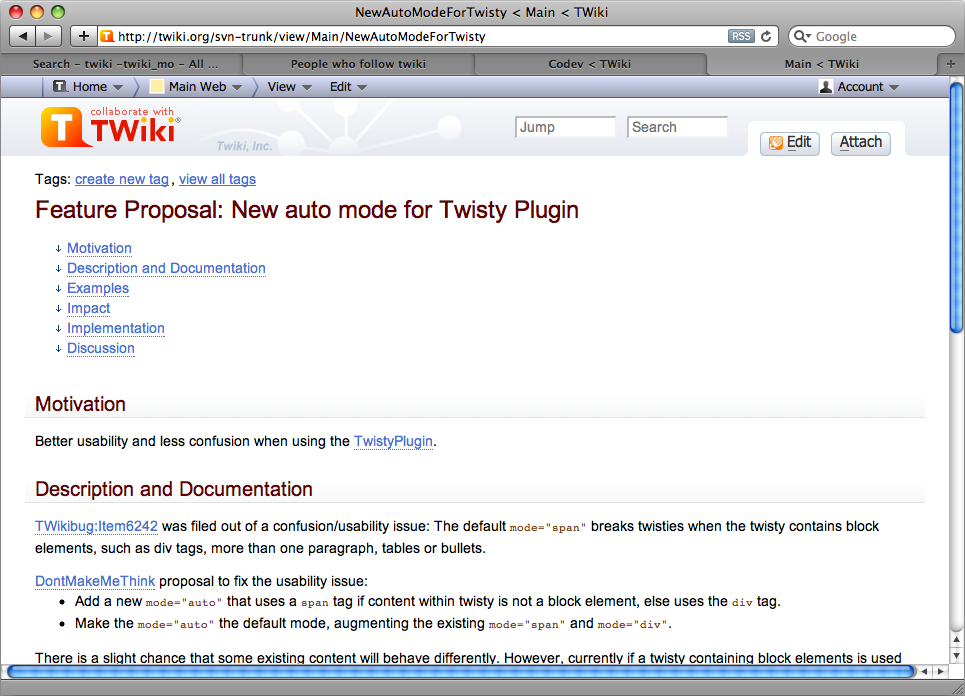This screenshot has height=696, width=965.
Task: Jump to Motivation section link
Action: [99, 248]
